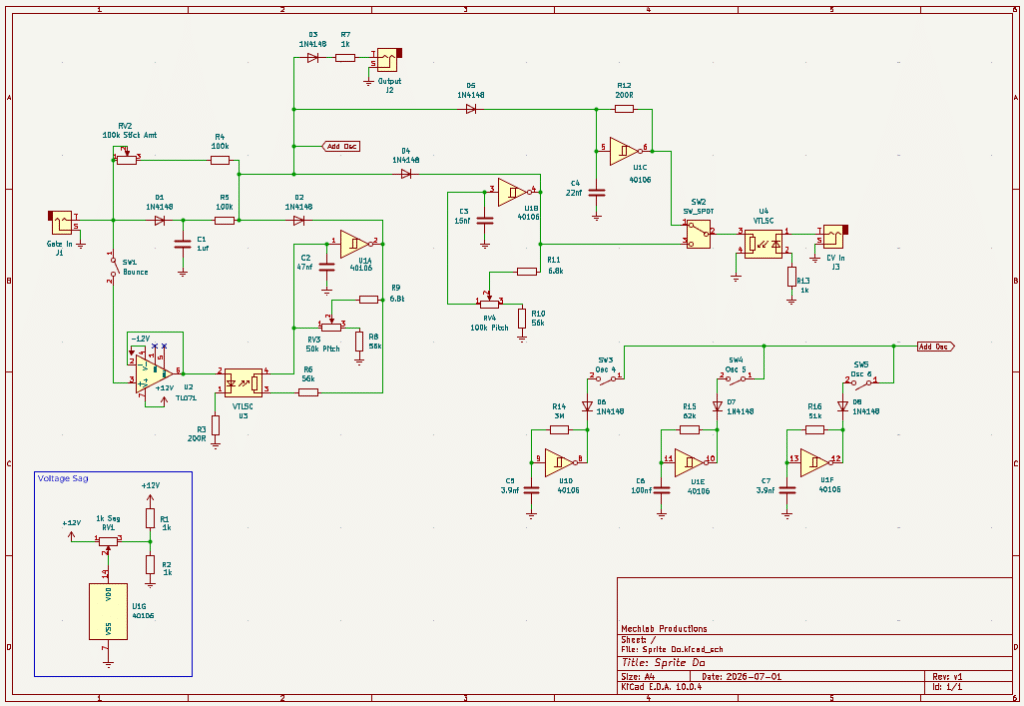Click the R15 82k resistor symbol
This screenshot has width=1024, height=706.
point(690,430)
